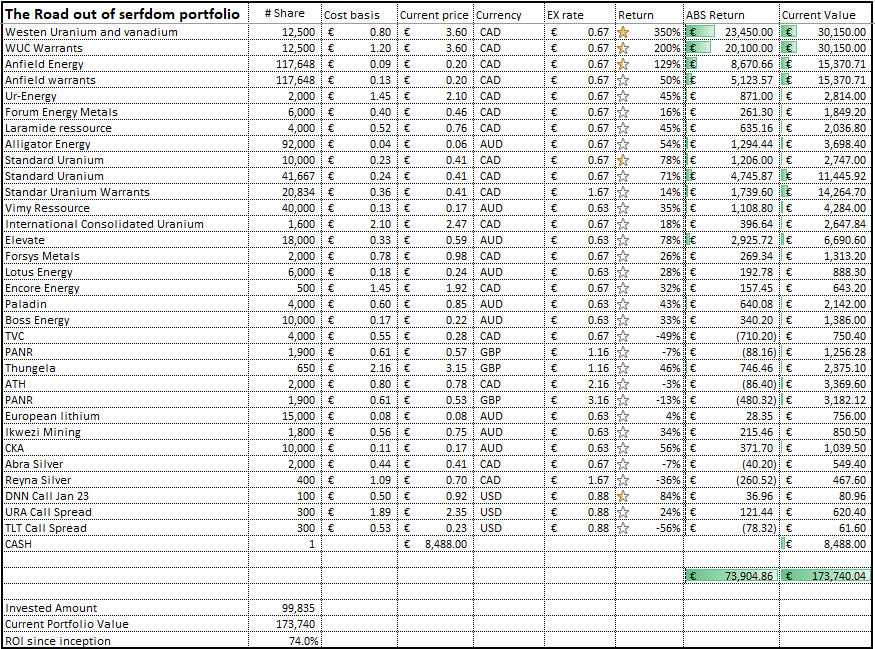Click the star icon in DNN Call Jan 23 row

click(623, 497)
